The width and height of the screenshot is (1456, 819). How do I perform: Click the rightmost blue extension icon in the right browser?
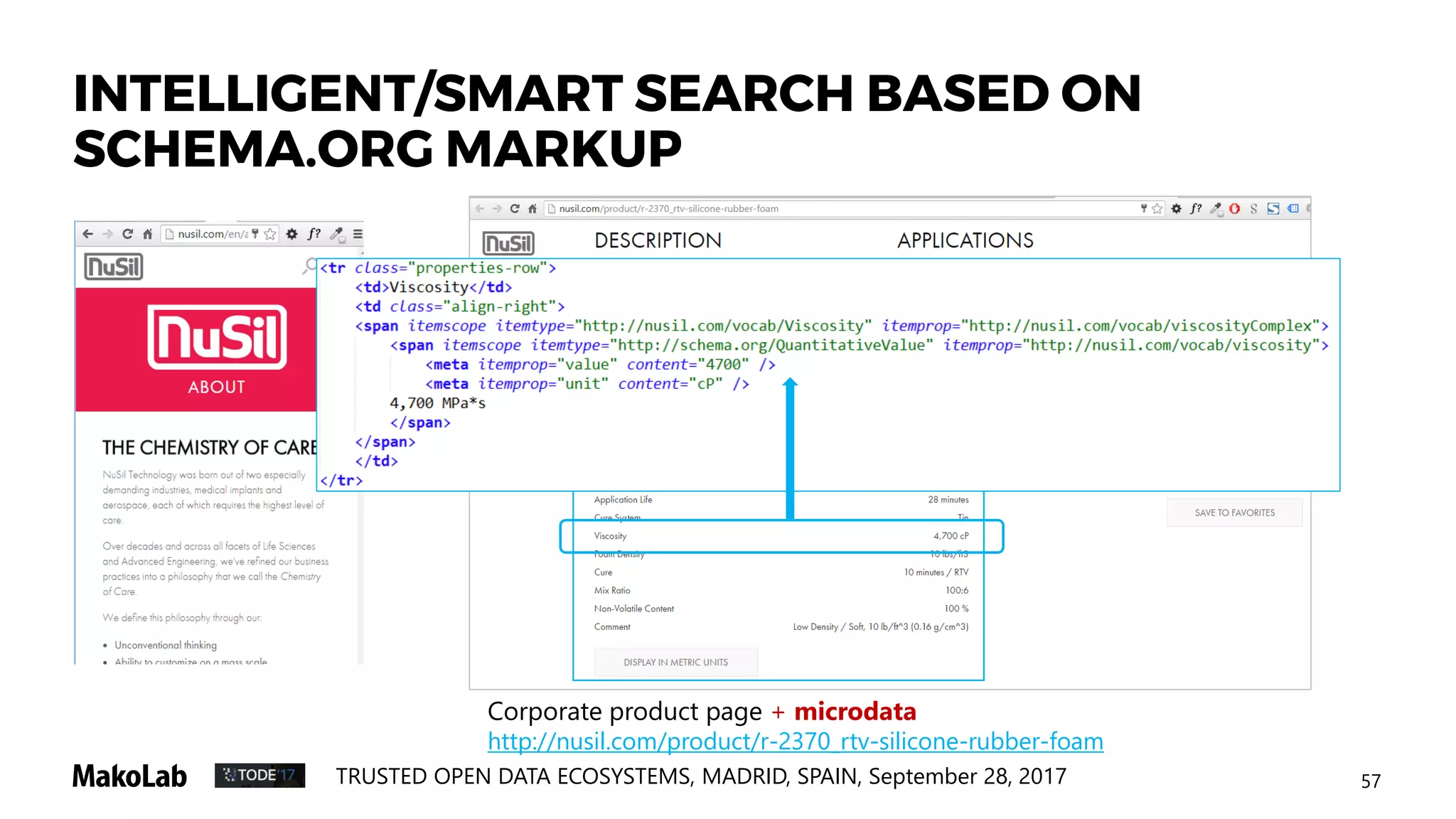[1293, 208]
